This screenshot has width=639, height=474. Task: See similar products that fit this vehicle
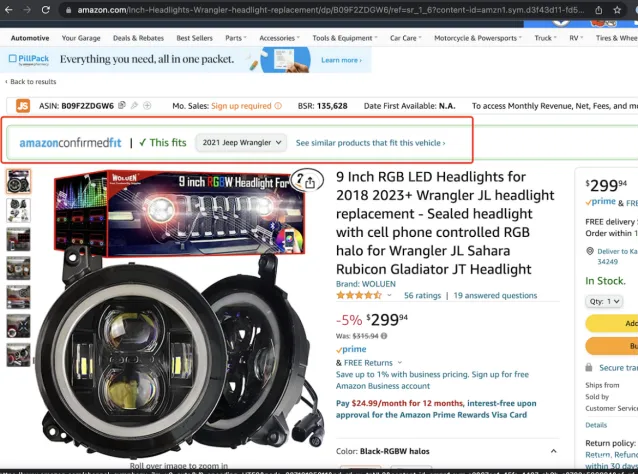(370, 143)
